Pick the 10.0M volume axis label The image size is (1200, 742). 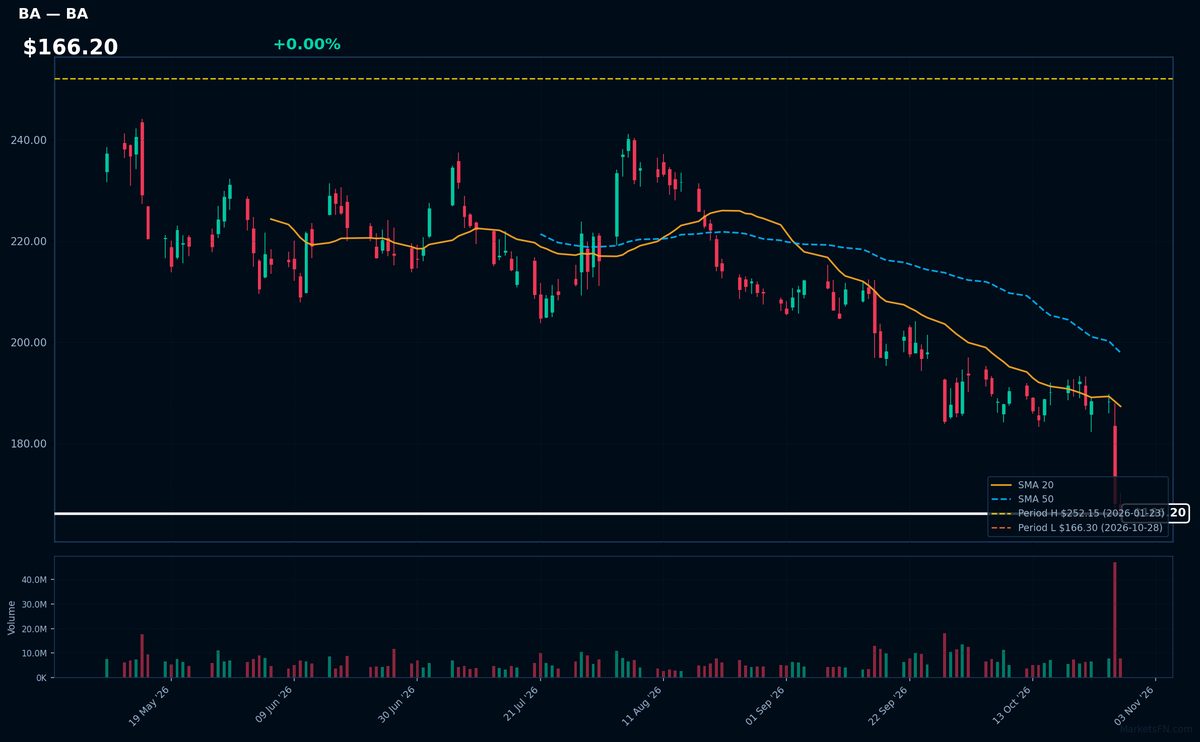(33, 653)
